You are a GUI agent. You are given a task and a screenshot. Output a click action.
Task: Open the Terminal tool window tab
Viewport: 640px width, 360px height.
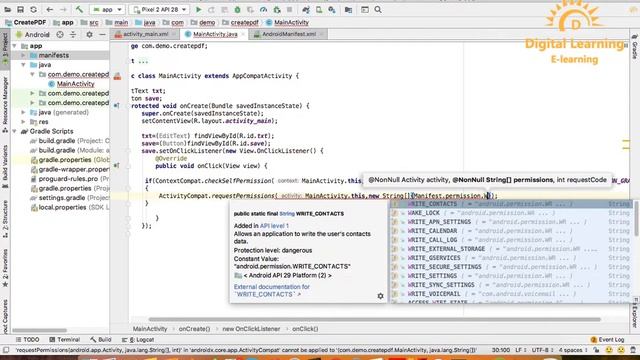pyautogui.click(x=64, y=340)
